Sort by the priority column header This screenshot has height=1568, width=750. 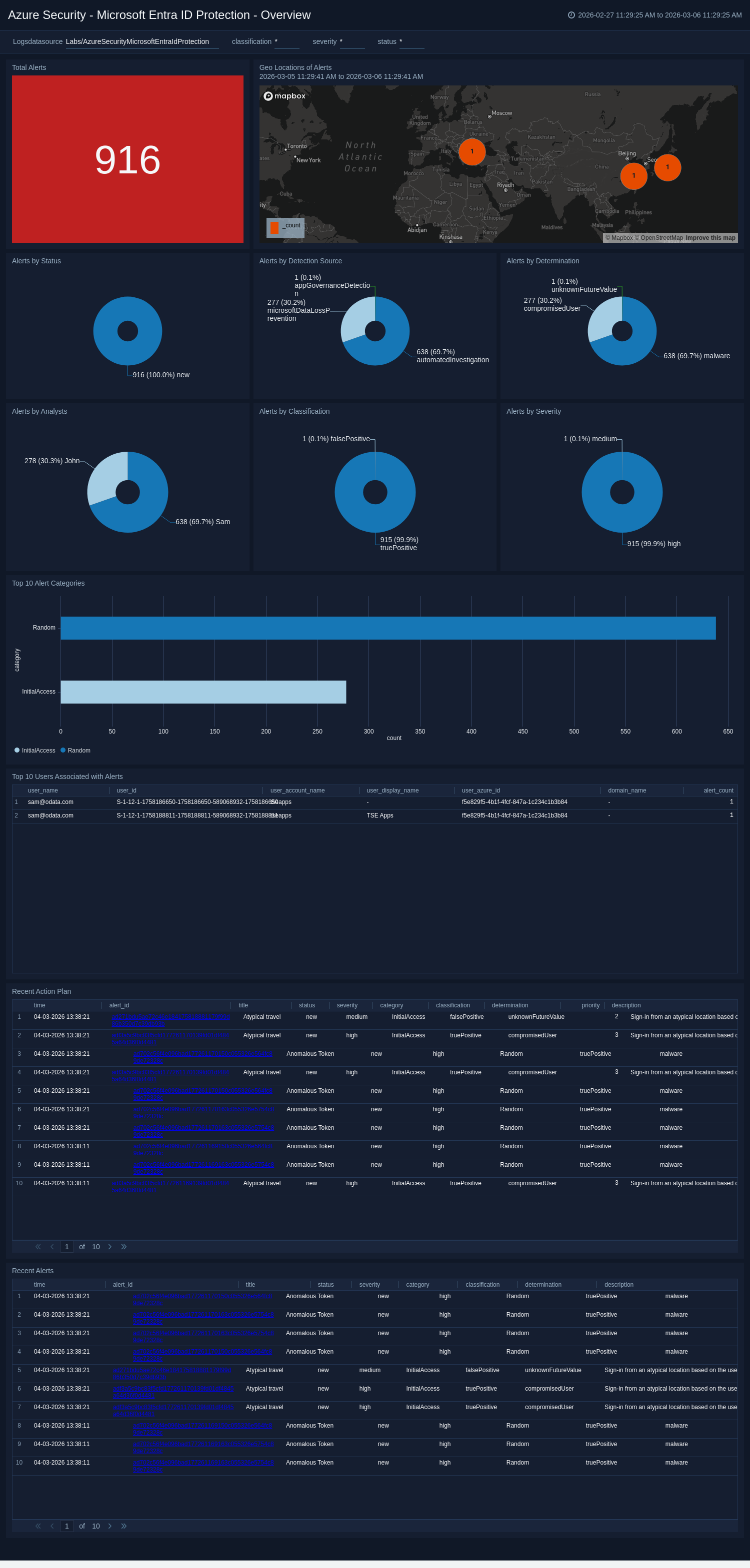tap(590, 1005)
